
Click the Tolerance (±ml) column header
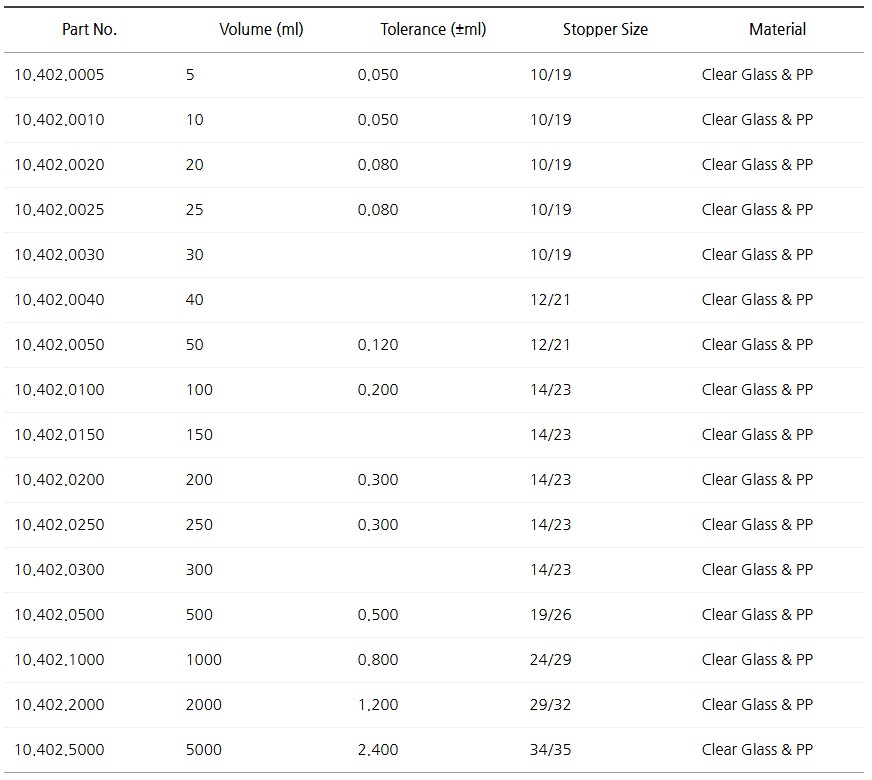(433, 29)
